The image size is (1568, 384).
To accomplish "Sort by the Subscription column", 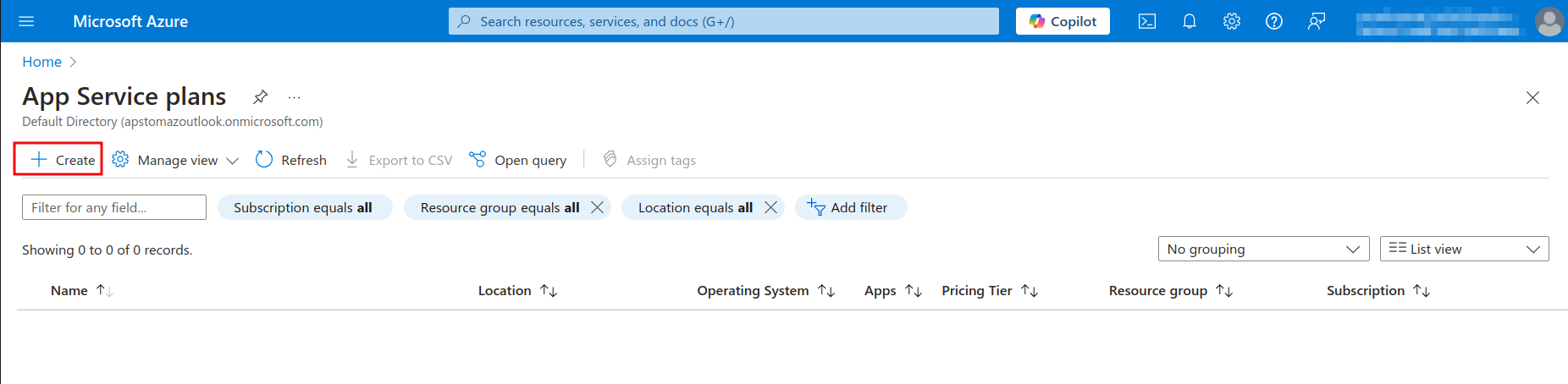I will point(1378,290).
